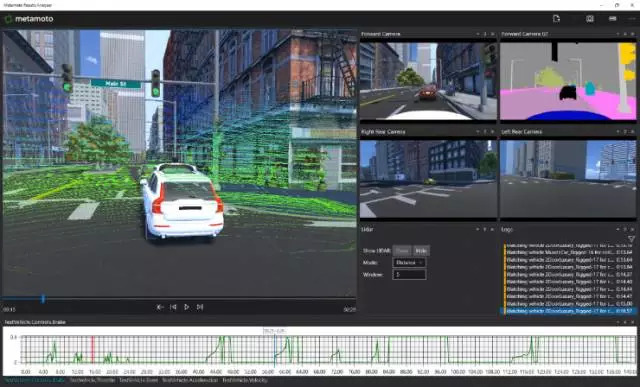Play the simulation playback
Screen dimensions: 640x387
pyautogui.click(x=187, y=307)
